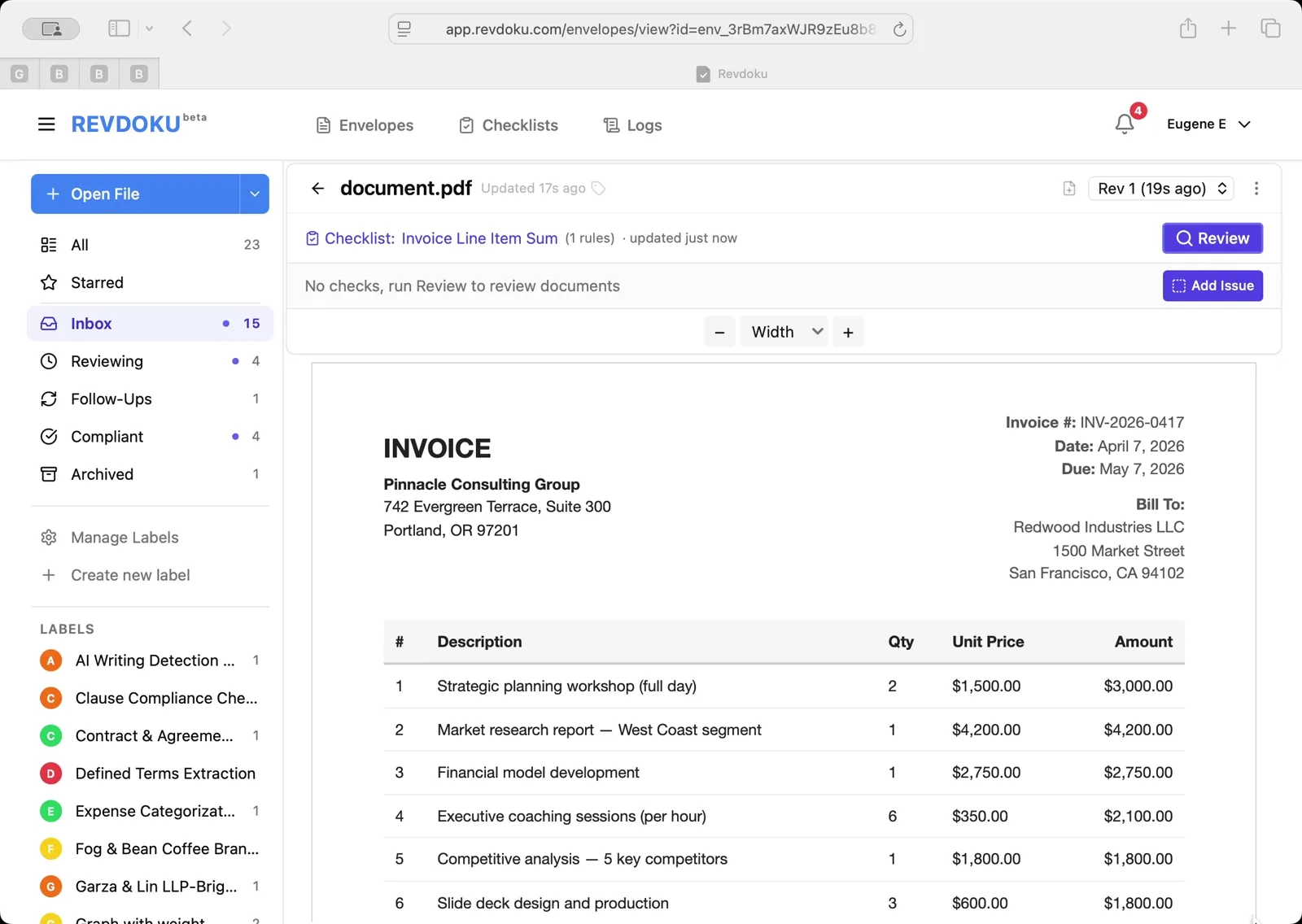
Task: Select the Archived folder icon
Action: 50,474
